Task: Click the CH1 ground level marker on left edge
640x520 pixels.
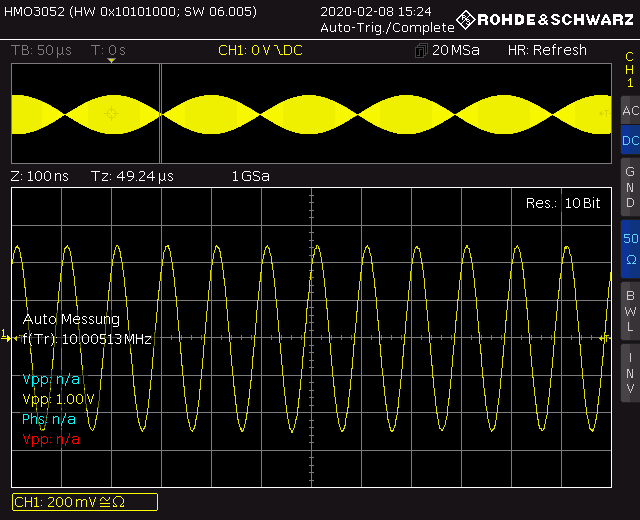Action: [6, 339]
